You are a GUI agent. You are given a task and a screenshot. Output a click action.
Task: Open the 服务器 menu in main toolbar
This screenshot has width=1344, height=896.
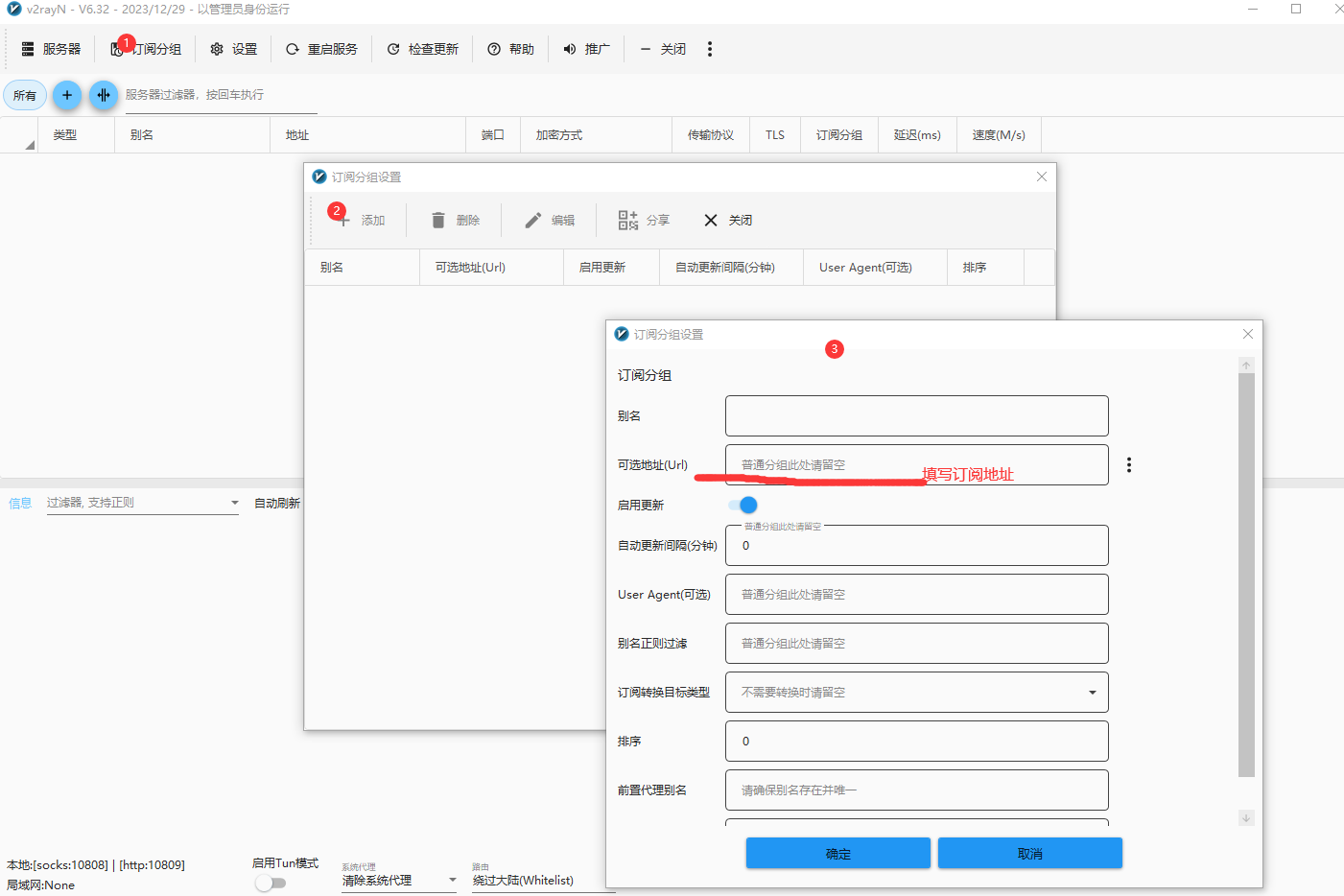pos(51,49)
